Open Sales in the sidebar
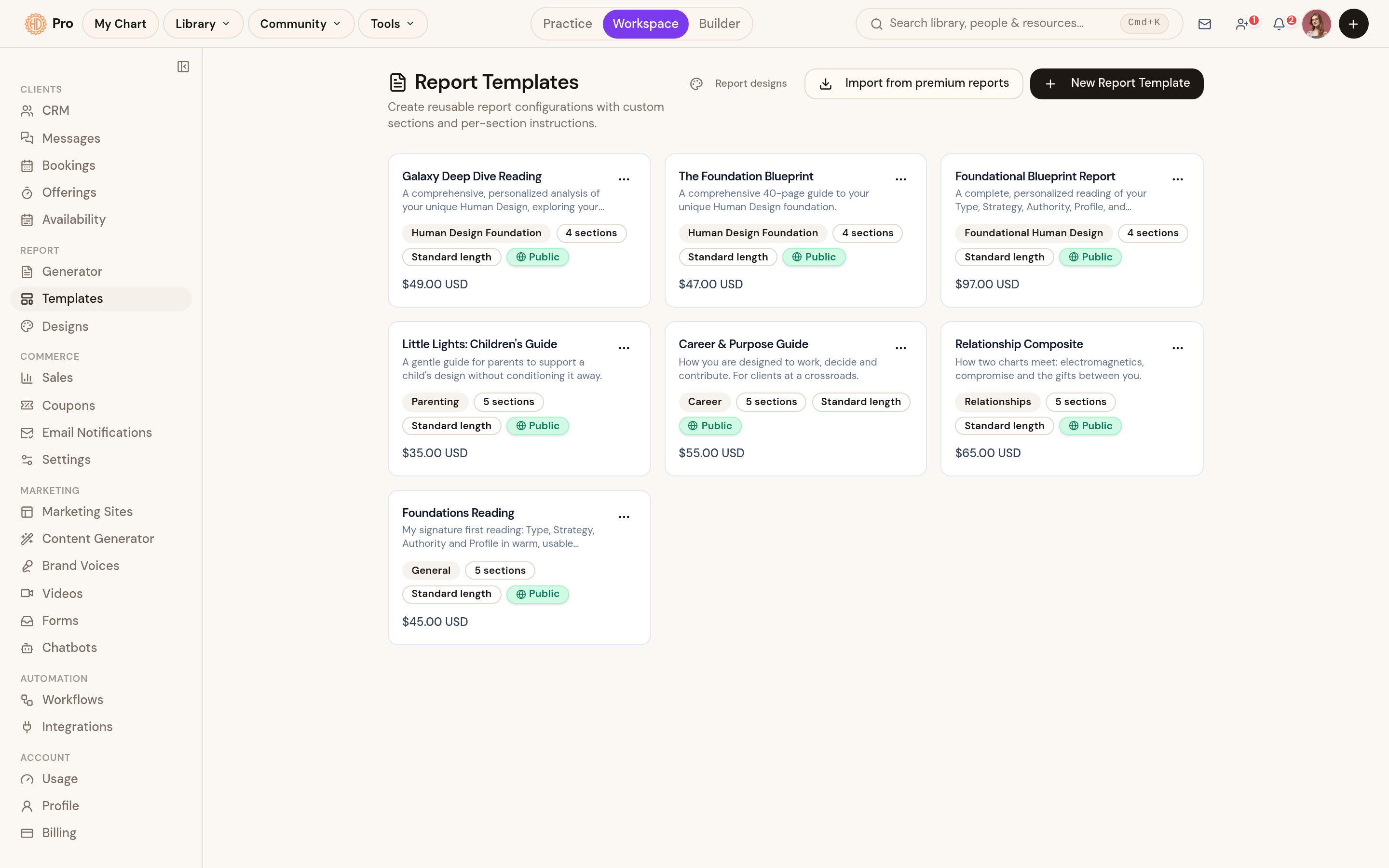 pos(101,378)
